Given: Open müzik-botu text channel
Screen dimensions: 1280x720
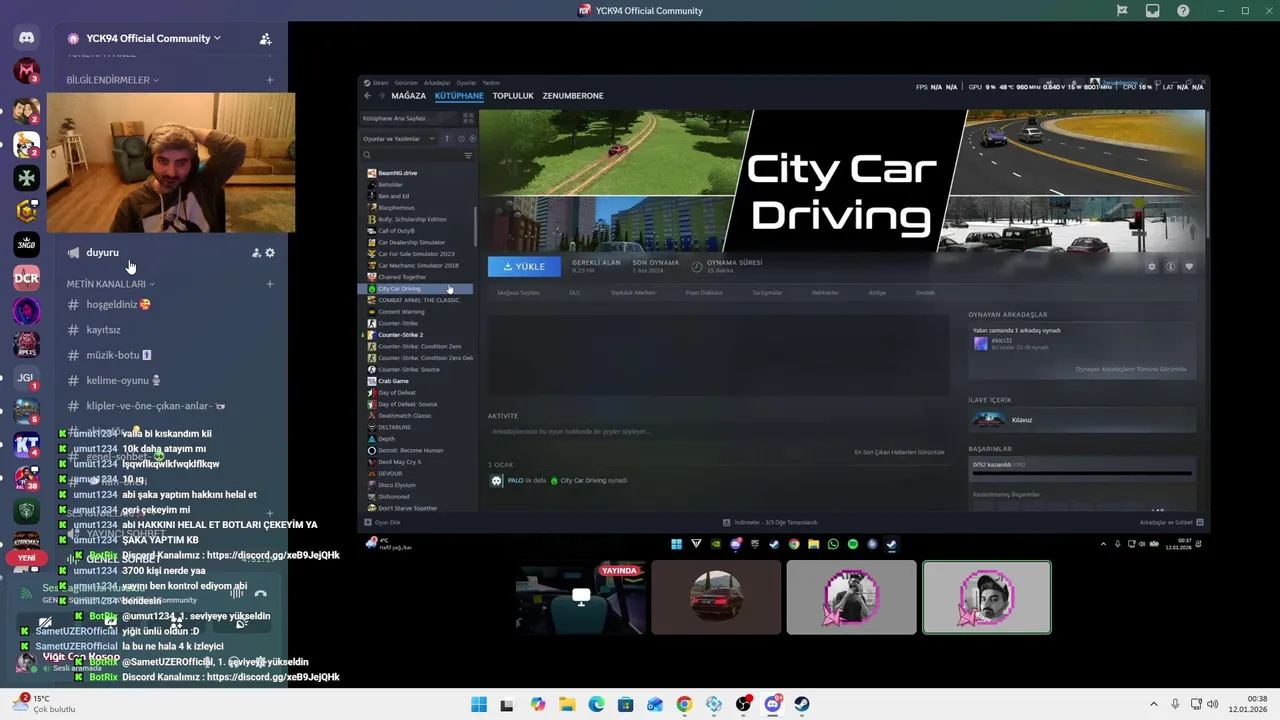Looking at the screenshot, I should click(118, 355).
